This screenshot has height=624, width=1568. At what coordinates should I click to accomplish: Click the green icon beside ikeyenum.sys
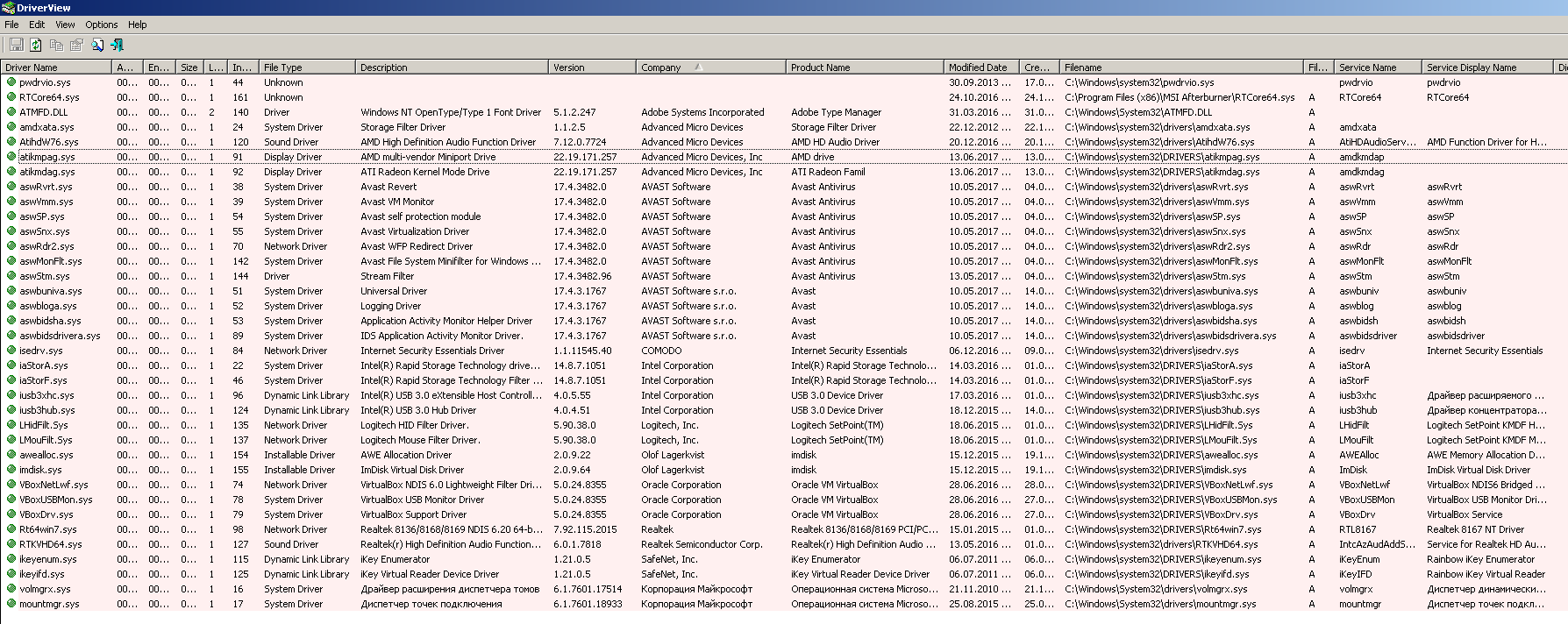point(11,559)
